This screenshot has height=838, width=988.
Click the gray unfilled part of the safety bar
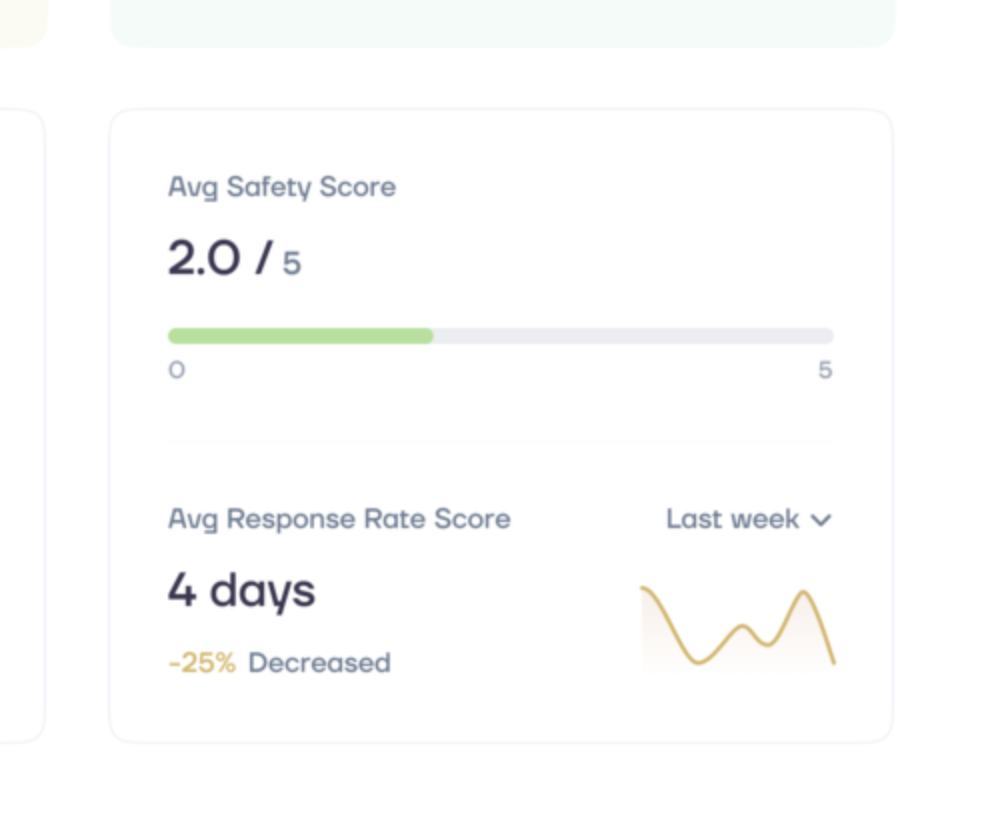(x=632, y=336)
